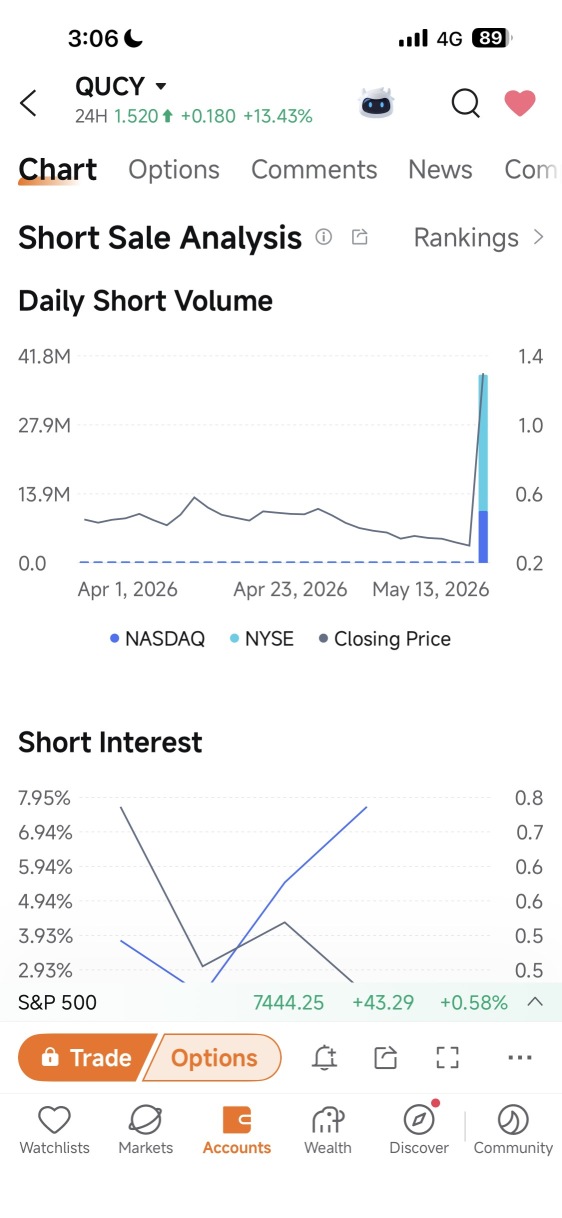Open the three-dot more menu
This screenshot has width=562, height=1218.
tap(519, 1057)
